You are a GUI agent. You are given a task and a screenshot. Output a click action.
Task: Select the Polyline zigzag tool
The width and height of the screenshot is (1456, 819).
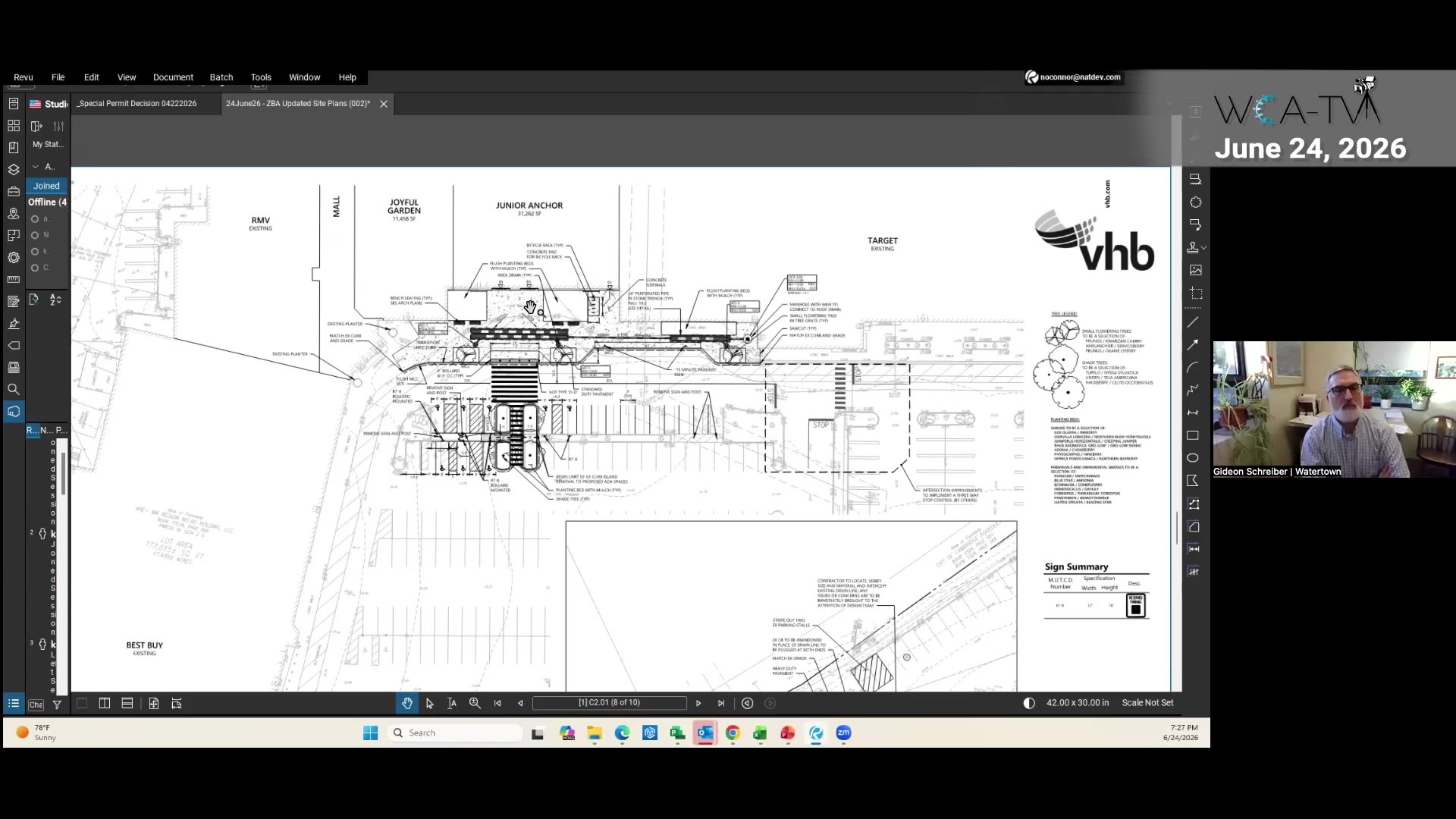coord(1193,390)
